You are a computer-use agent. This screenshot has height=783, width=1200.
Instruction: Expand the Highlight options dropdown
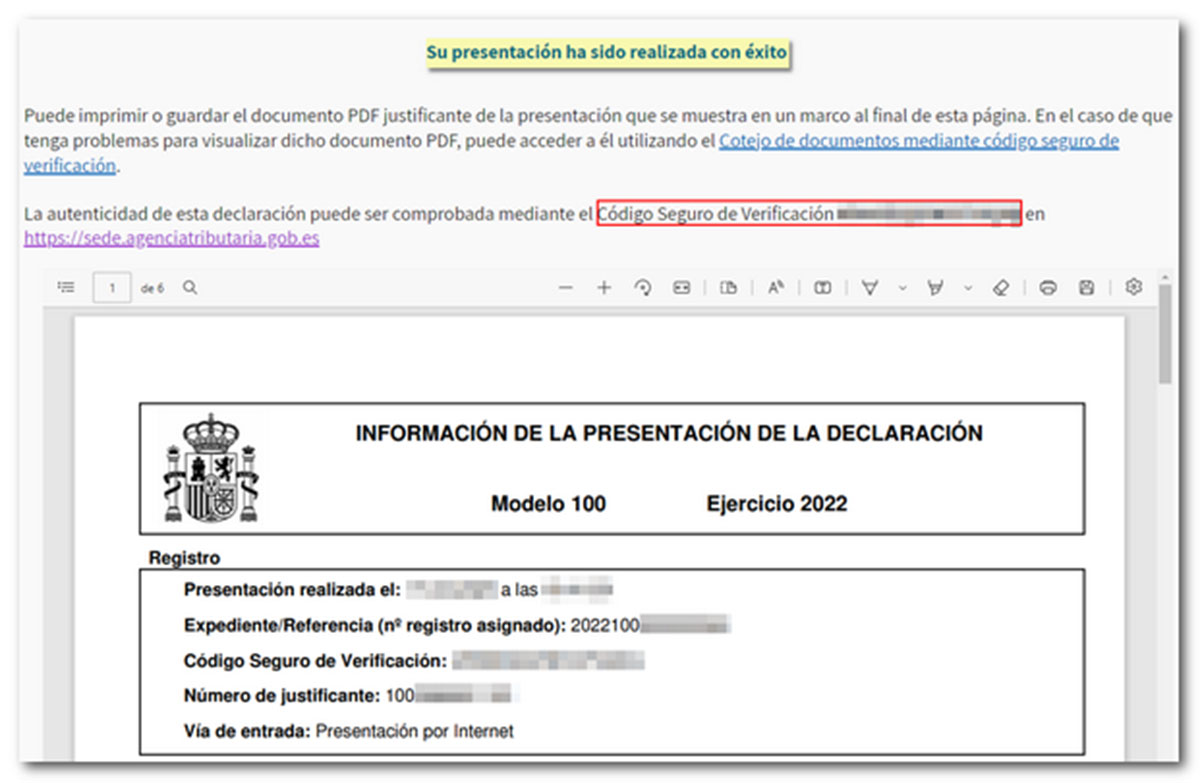pyautogui.click(x=968, y=288)
